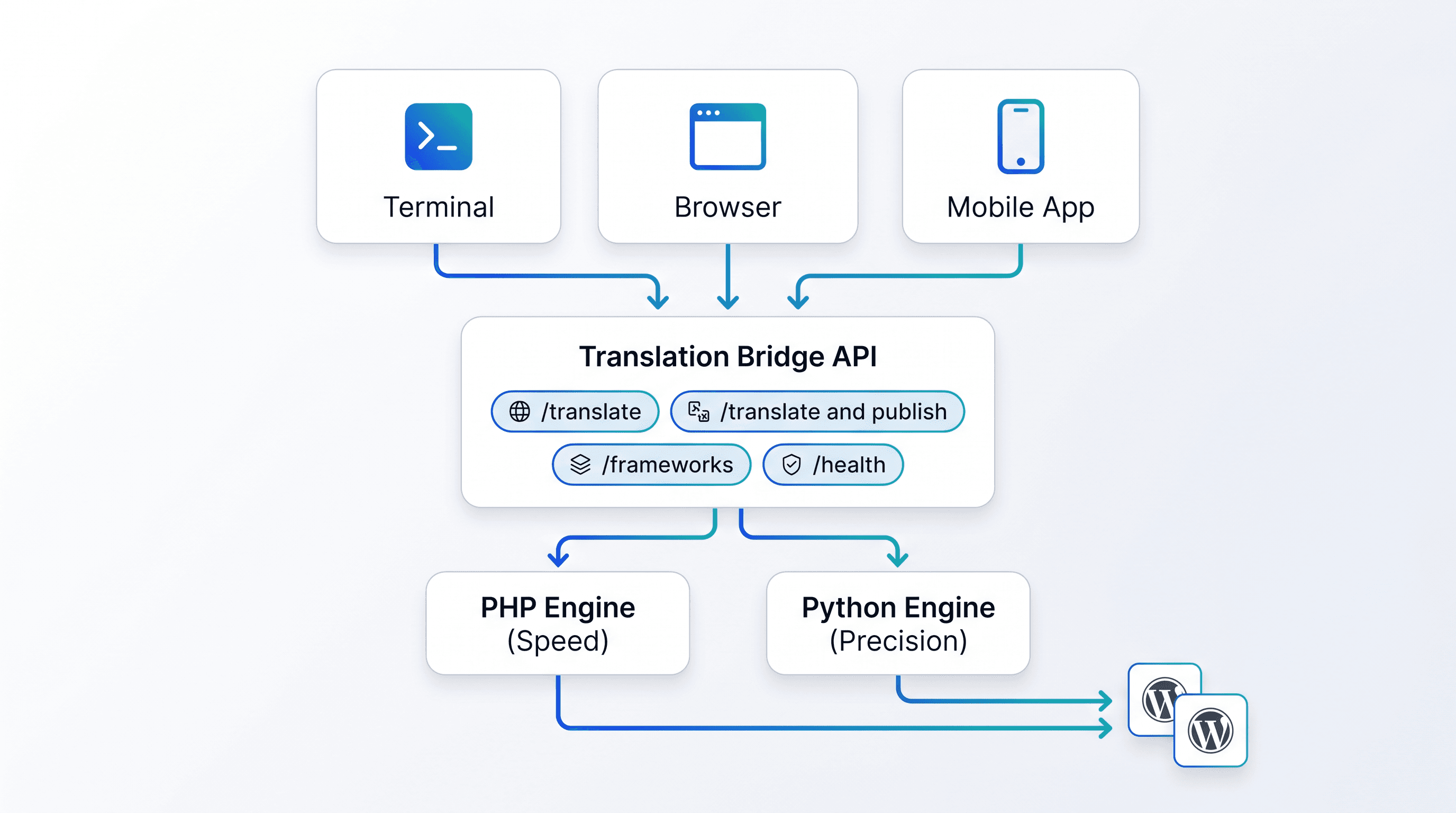
Task: Click the Translation Bridge API title
Action: 728,357
